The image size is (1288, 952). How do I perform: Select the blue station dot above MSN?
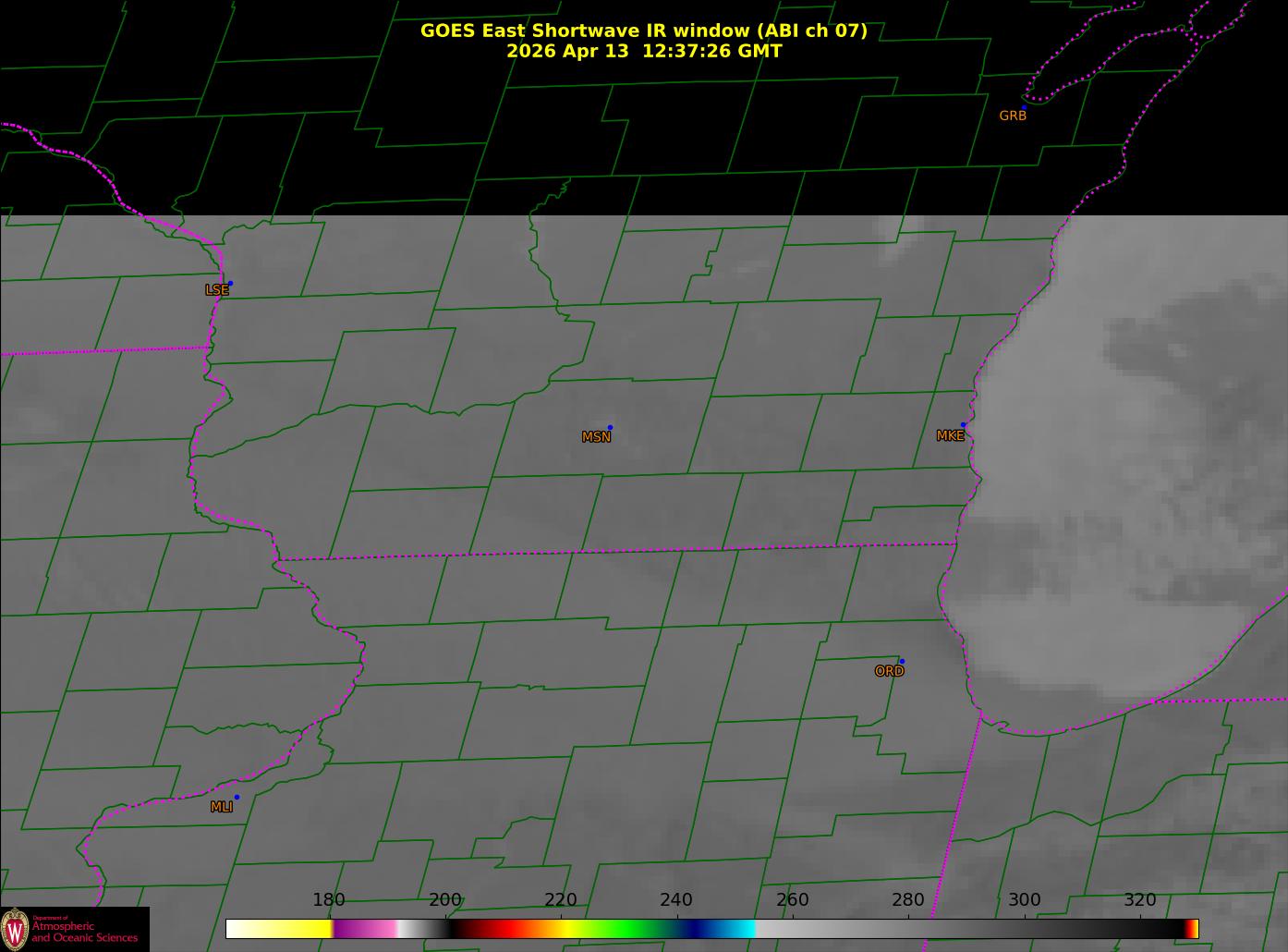610,427
